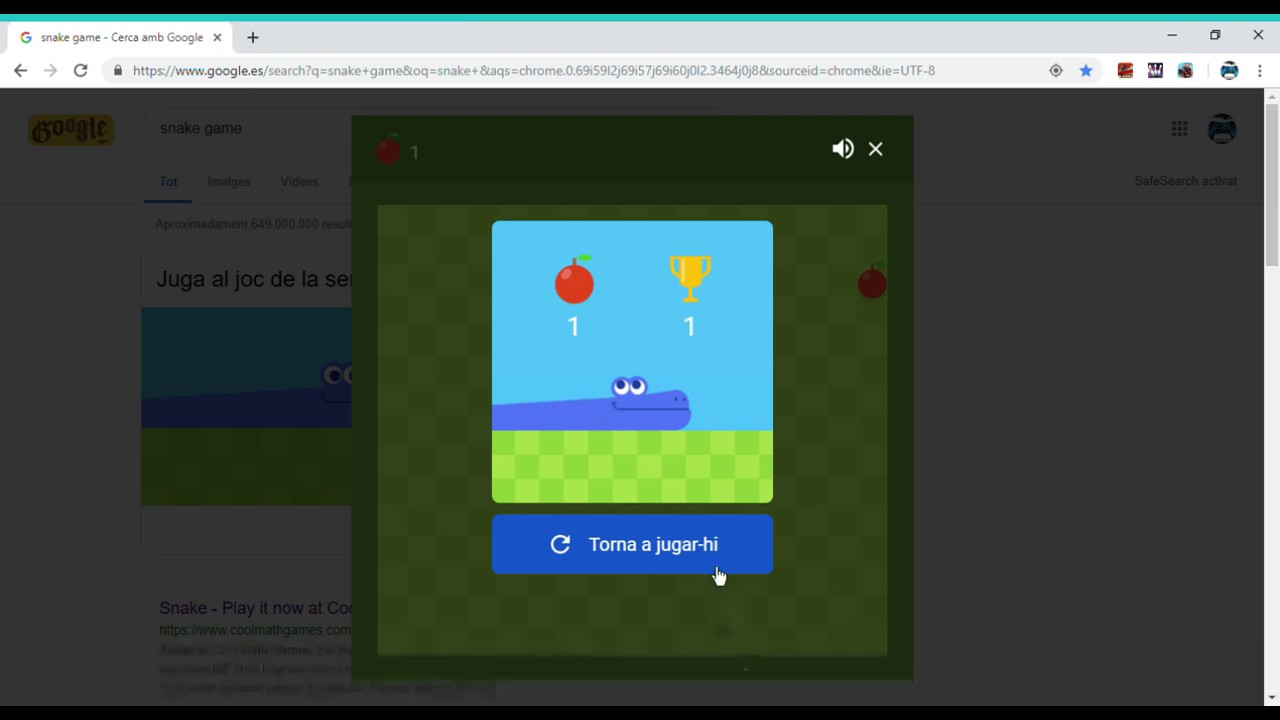The width and height of the screenshot is (1280, 720).
Task: Click the page vertical scrollbar
Action: click(x=1272, y=185)
